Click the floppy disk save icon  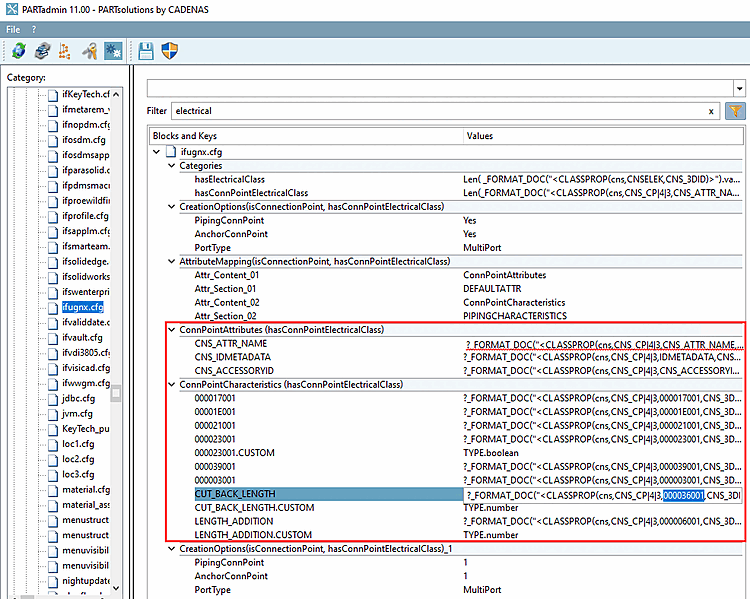[146, 50]
